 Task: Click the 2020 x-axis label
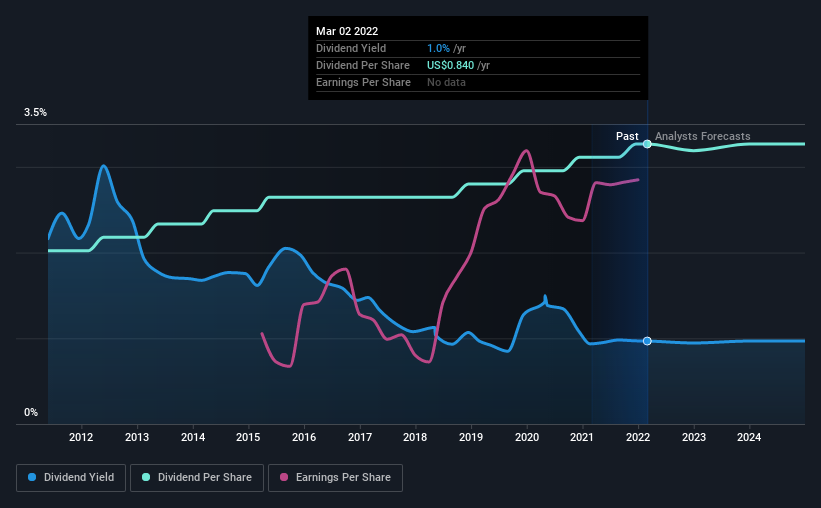[x=527, y=437]
